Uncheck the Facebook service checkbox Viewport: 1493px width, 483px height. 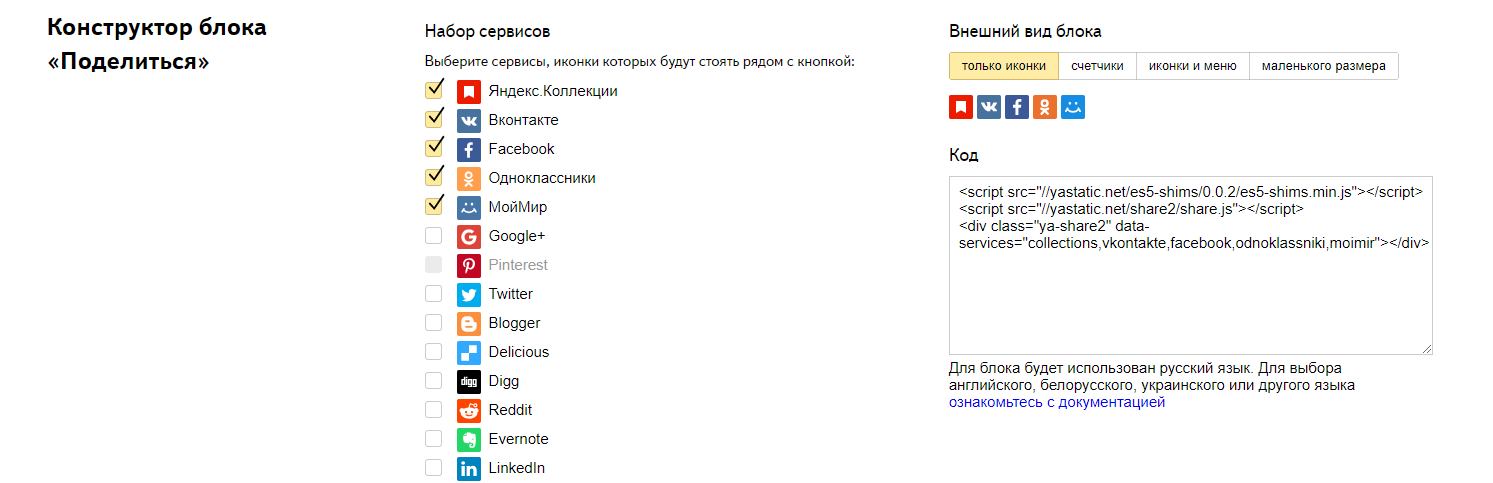click(x=434, y=148)
